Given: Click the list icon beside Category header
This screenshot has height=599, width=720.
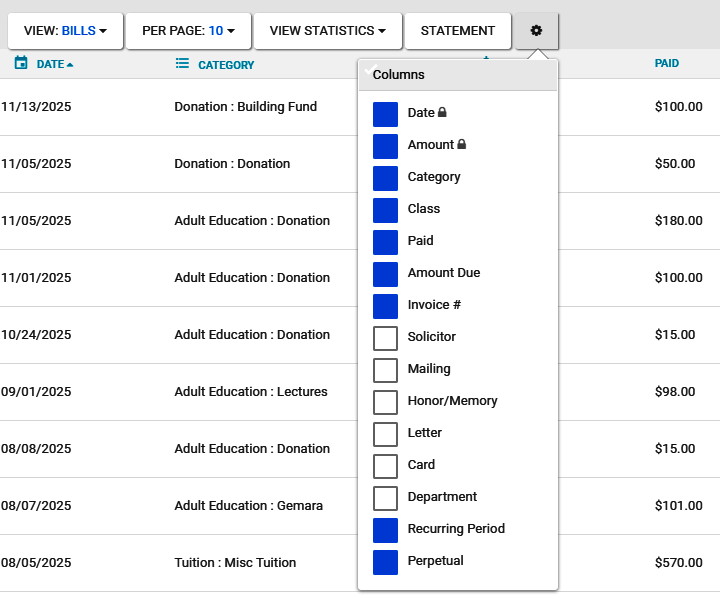Looking at the screenshot, I should 182,64.
